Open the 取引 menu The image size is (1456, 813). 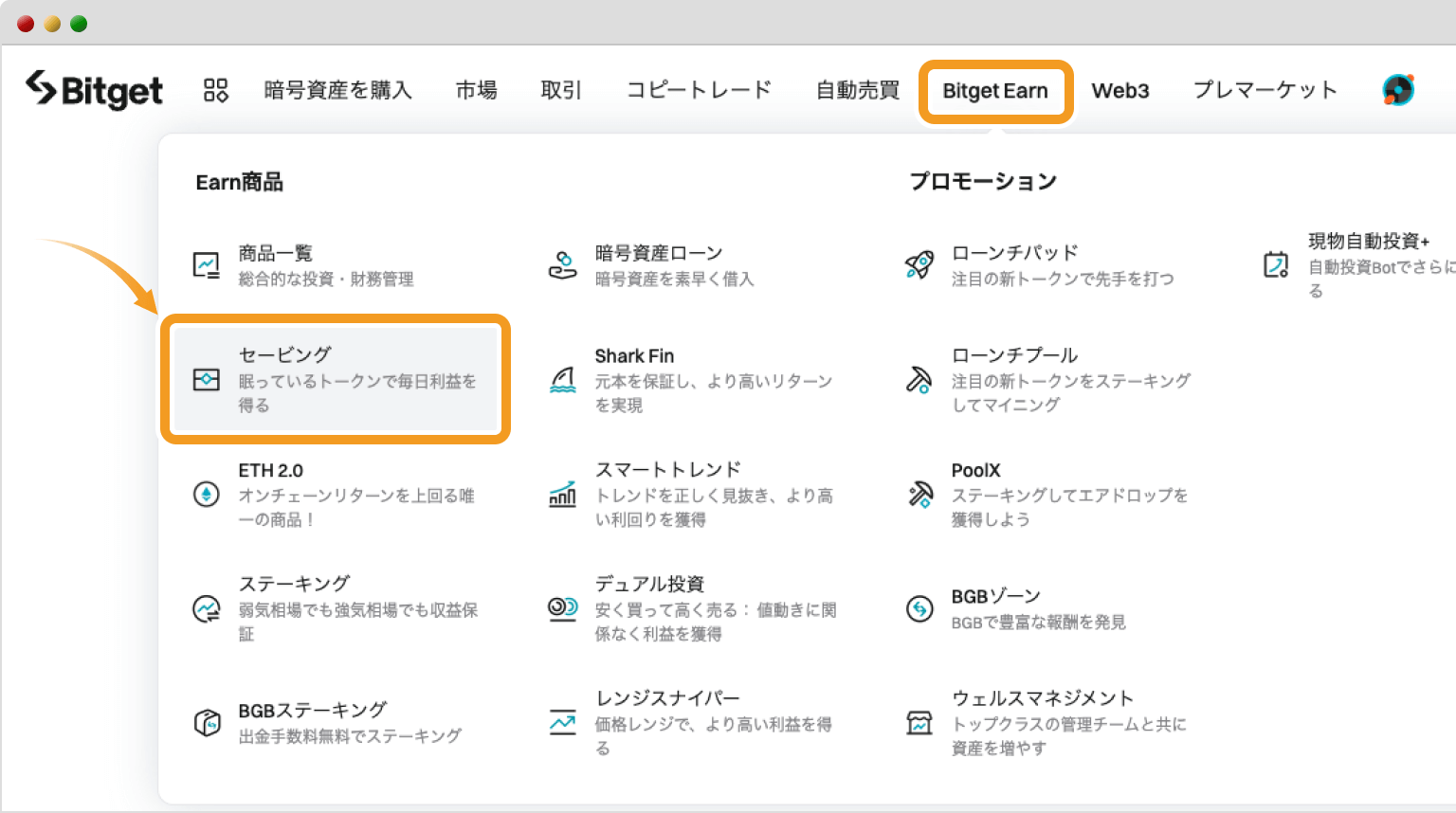point(561,90)
